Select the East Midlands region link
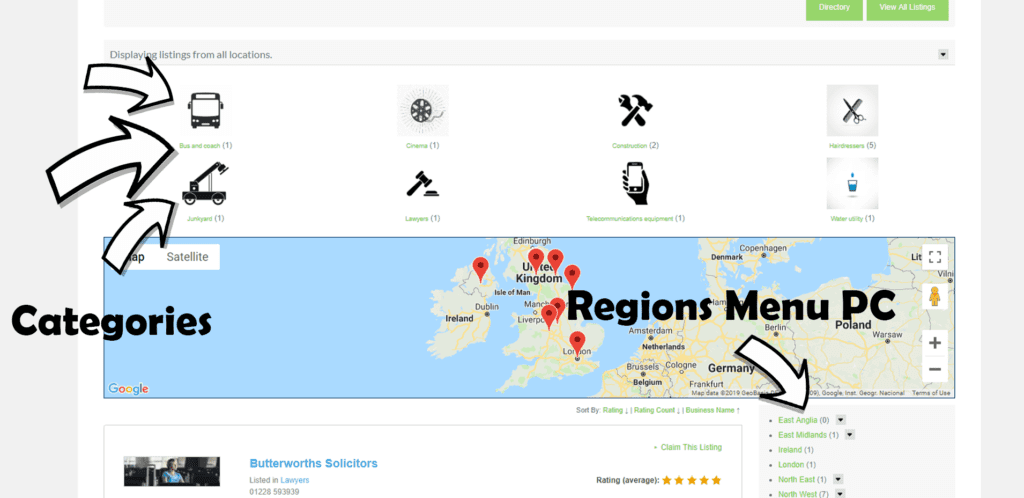Viewport: 1024px width, 498px height. click(802, 435)
